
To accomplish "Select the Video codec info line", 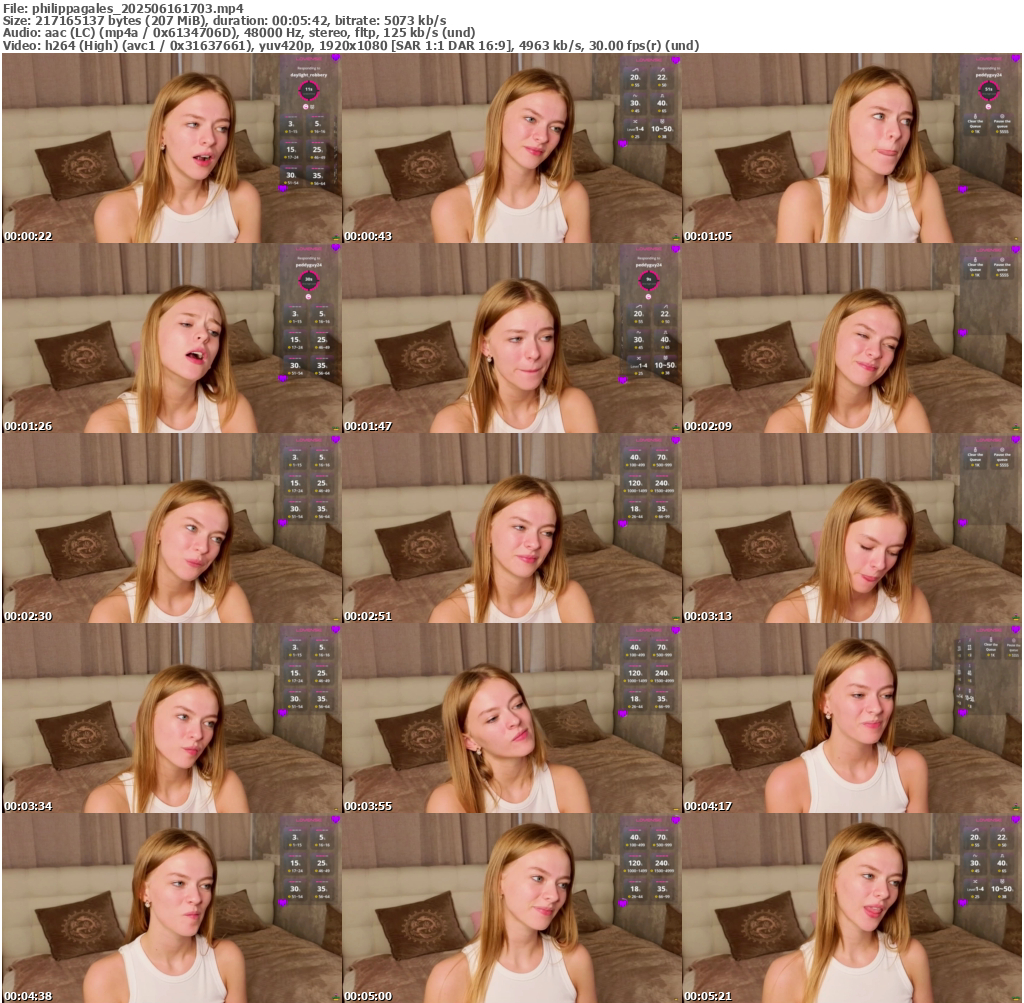I will pos(350,45).
